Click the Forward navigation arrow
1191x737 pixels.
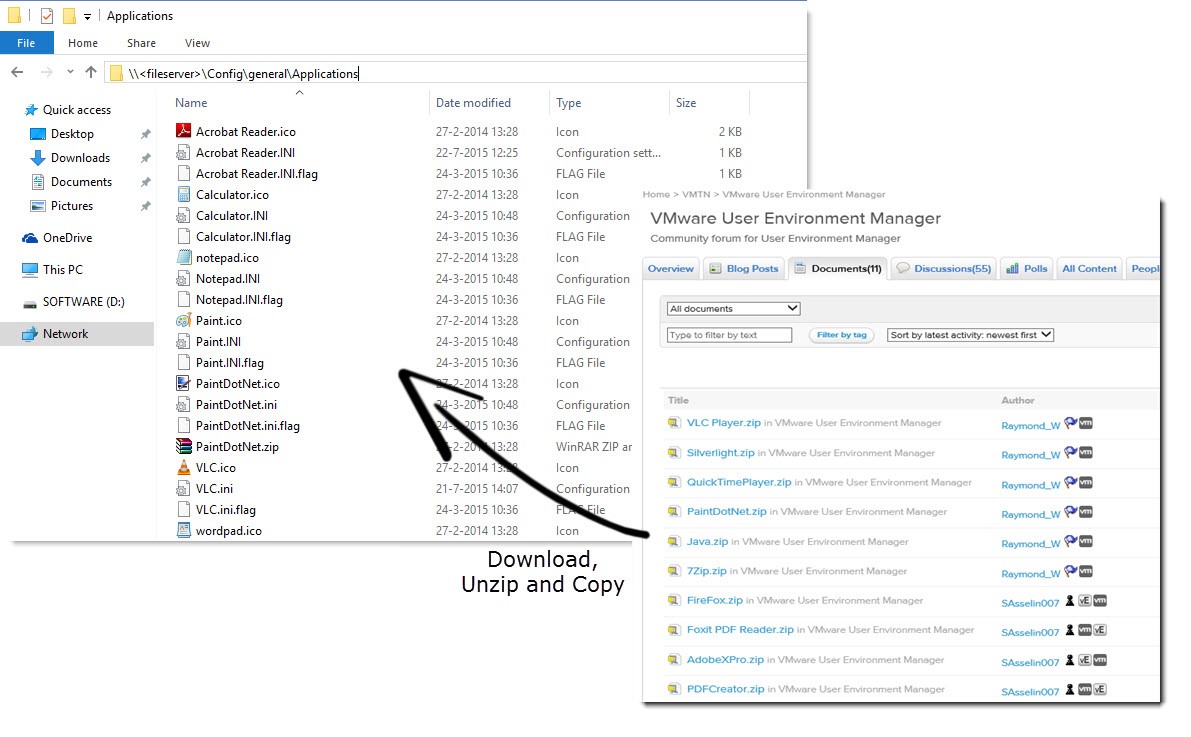(x=46, y=72)
